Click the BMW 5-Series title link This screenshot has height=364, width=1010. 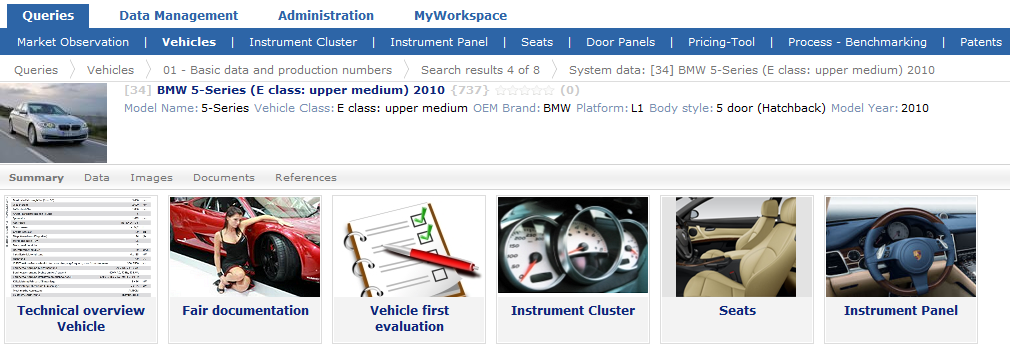301,91
